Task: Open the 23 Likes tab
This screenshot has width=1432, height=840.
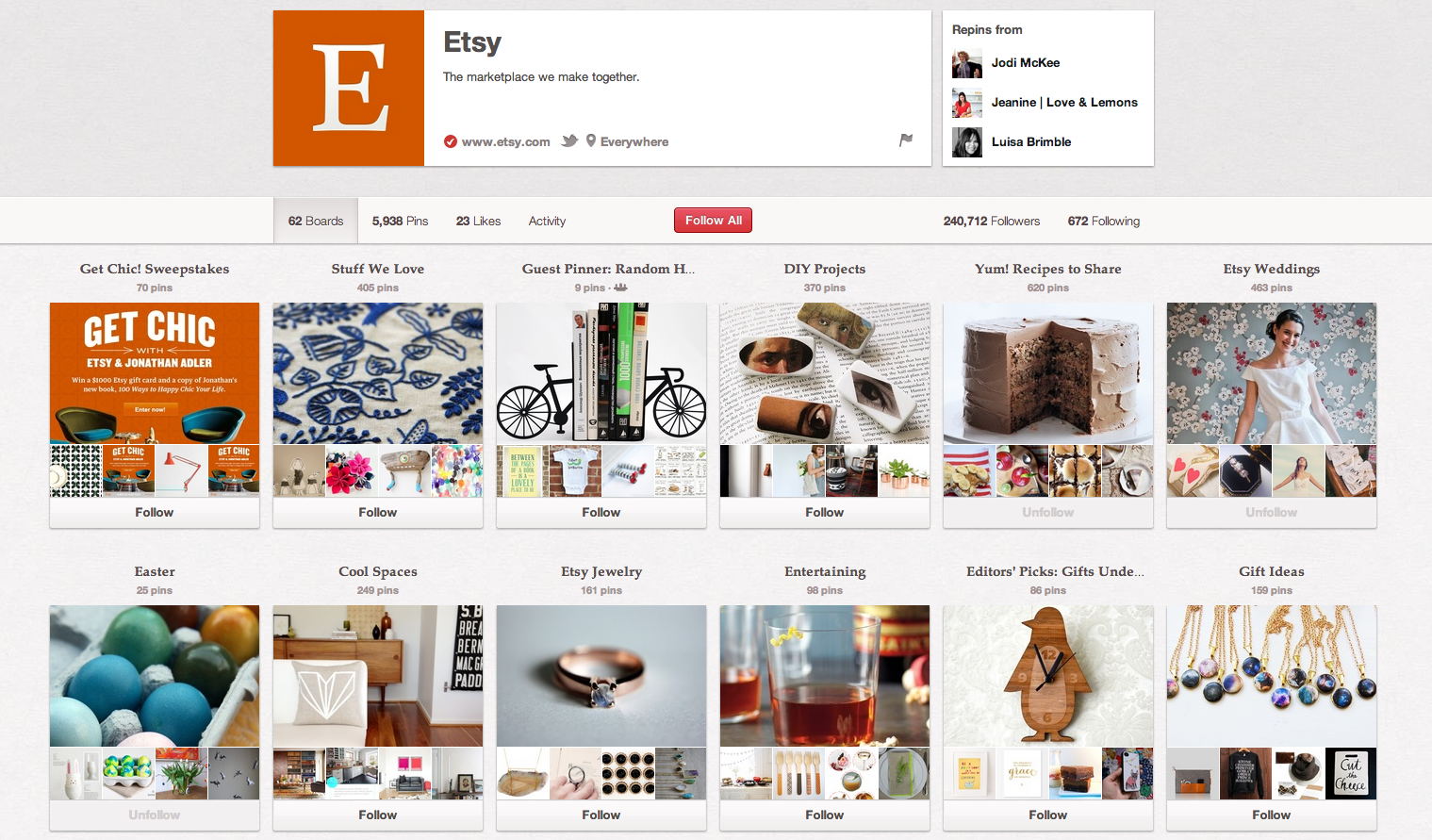Action: 478,221
